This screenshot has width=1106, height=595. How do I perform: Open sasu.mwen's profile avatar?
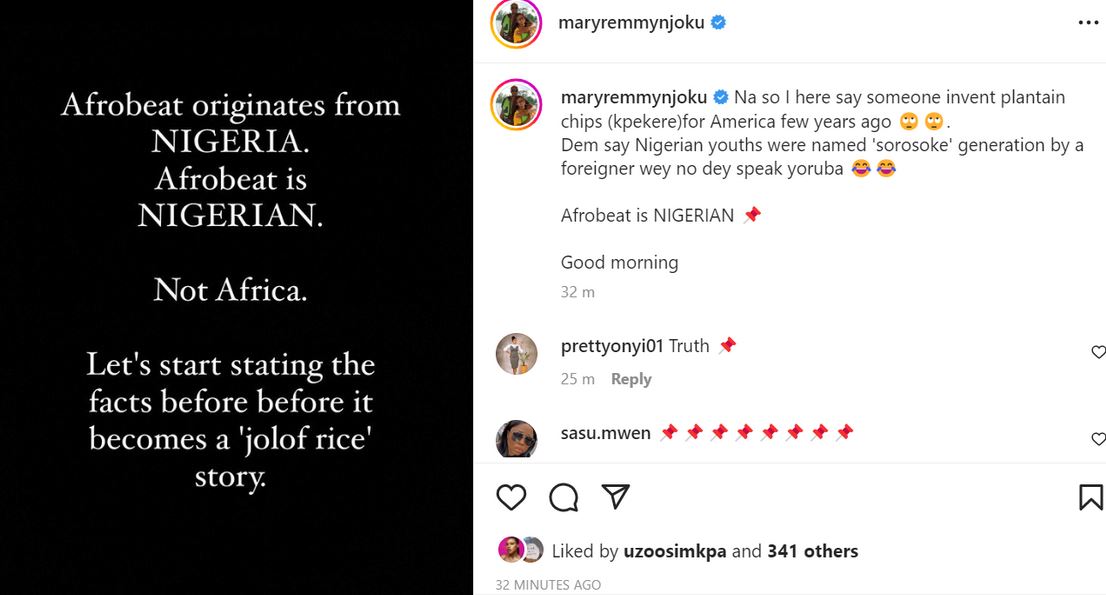coord(517,440)
